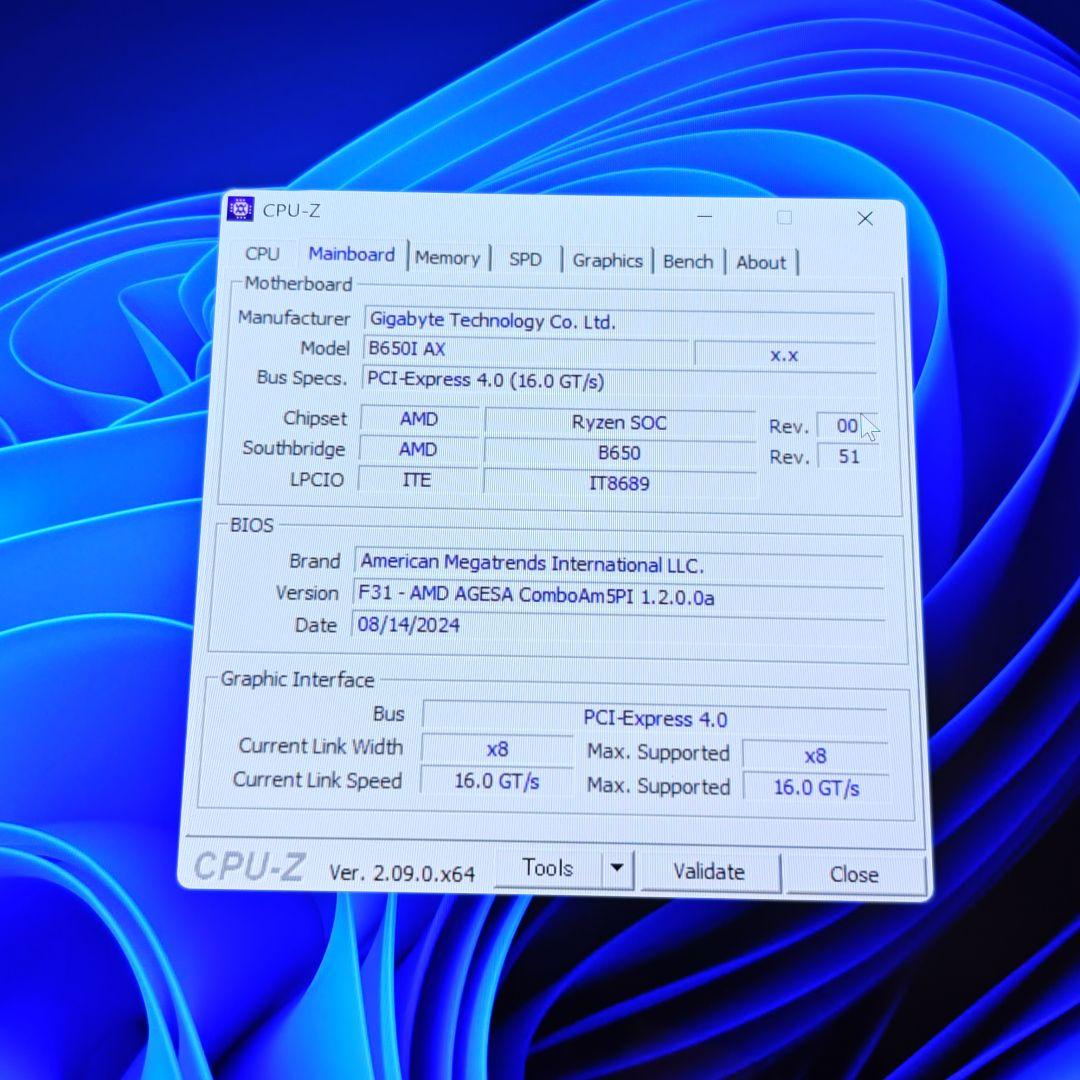Click the Manufacturer field Gigabyte Technology Co. Ltd.

click(619, 322)
